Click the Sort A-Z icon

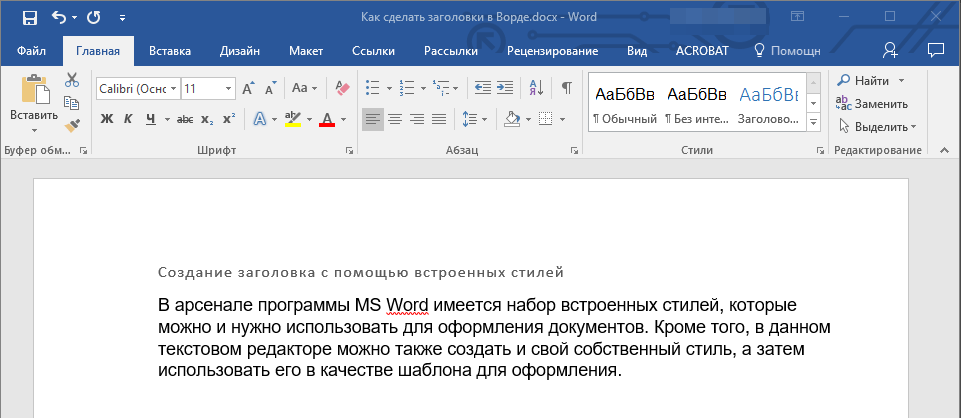click(x=535, y=88)
